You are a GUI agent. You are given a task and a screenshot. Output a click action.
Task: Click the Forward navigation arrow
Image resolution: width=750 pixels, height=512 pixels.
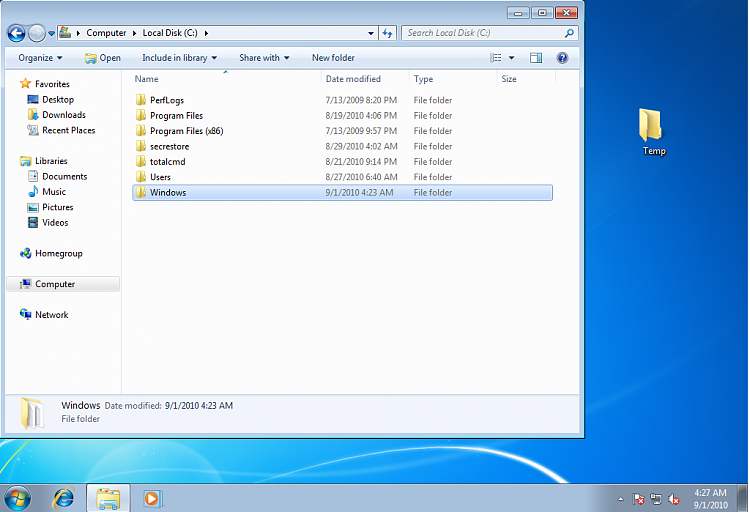36,33
